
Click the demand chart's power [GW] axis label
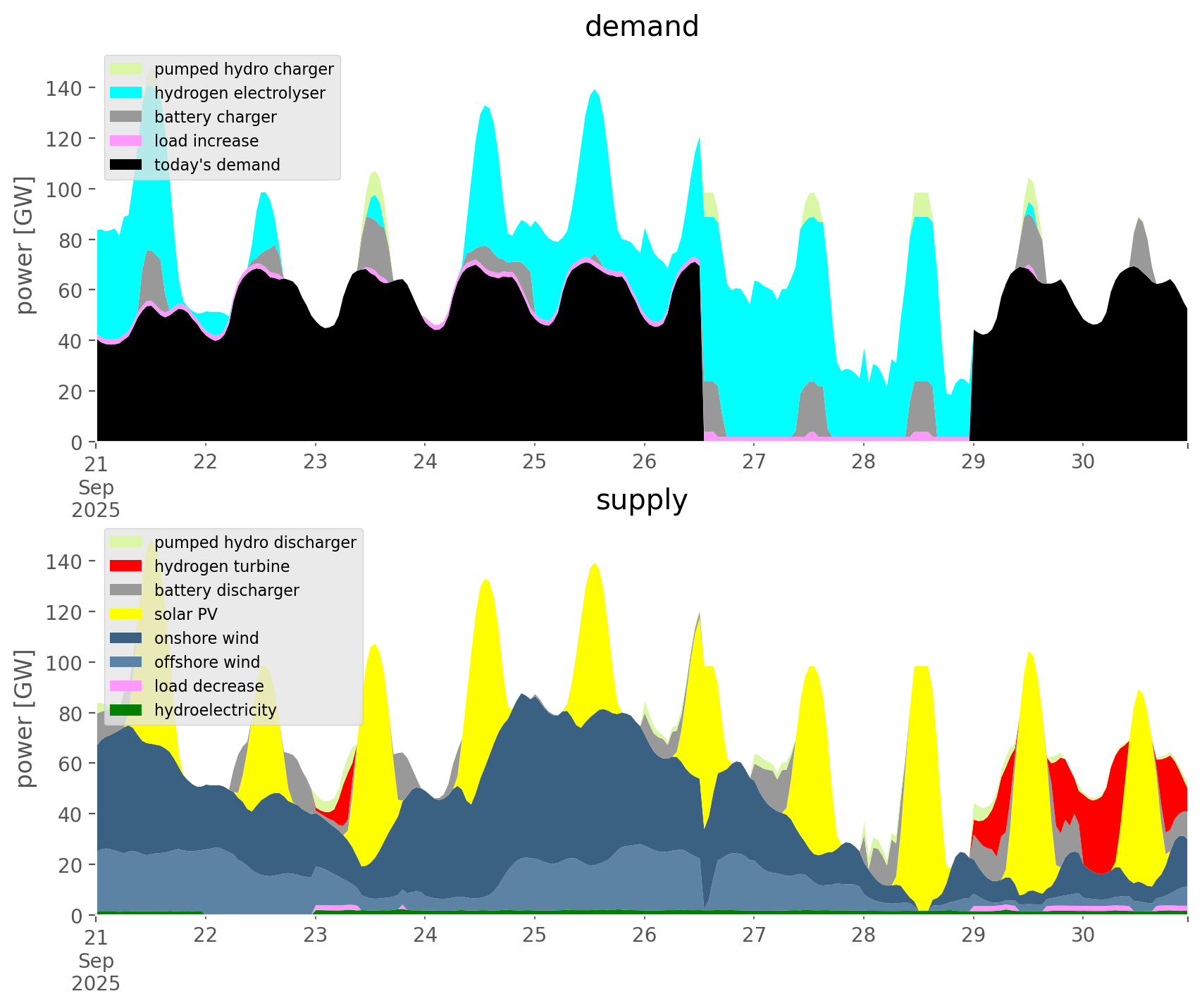point(25,245)
